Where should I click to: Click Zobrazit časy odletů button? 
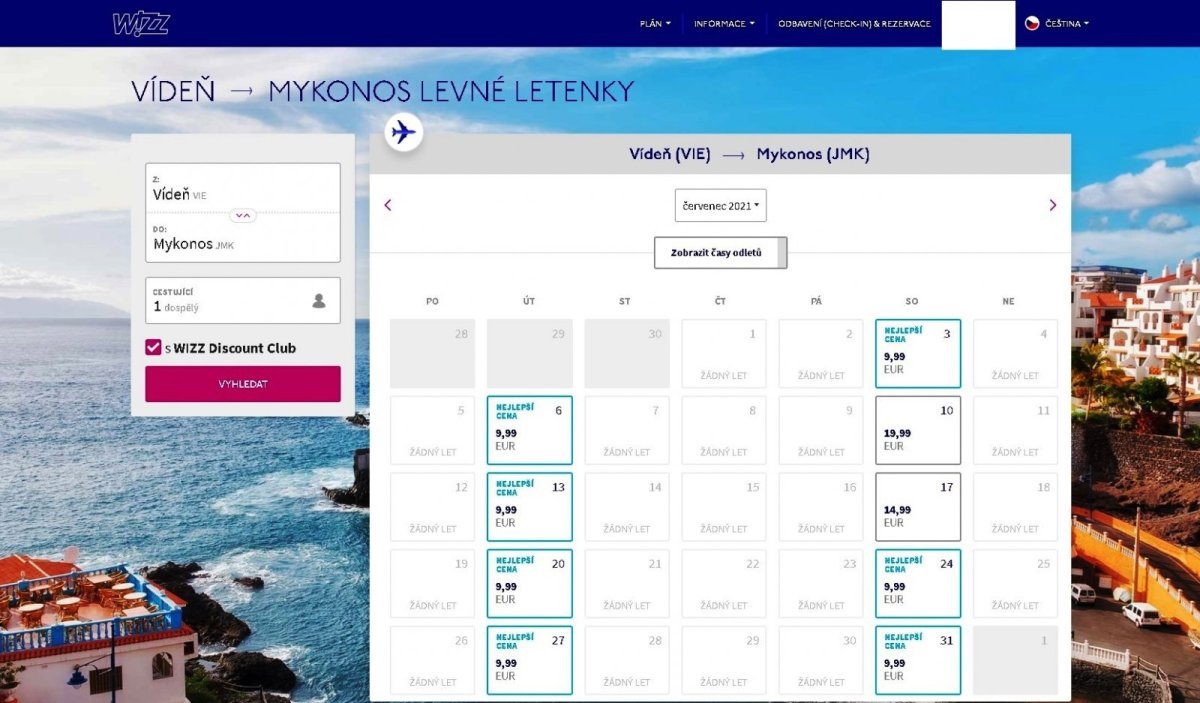point(720,253)
